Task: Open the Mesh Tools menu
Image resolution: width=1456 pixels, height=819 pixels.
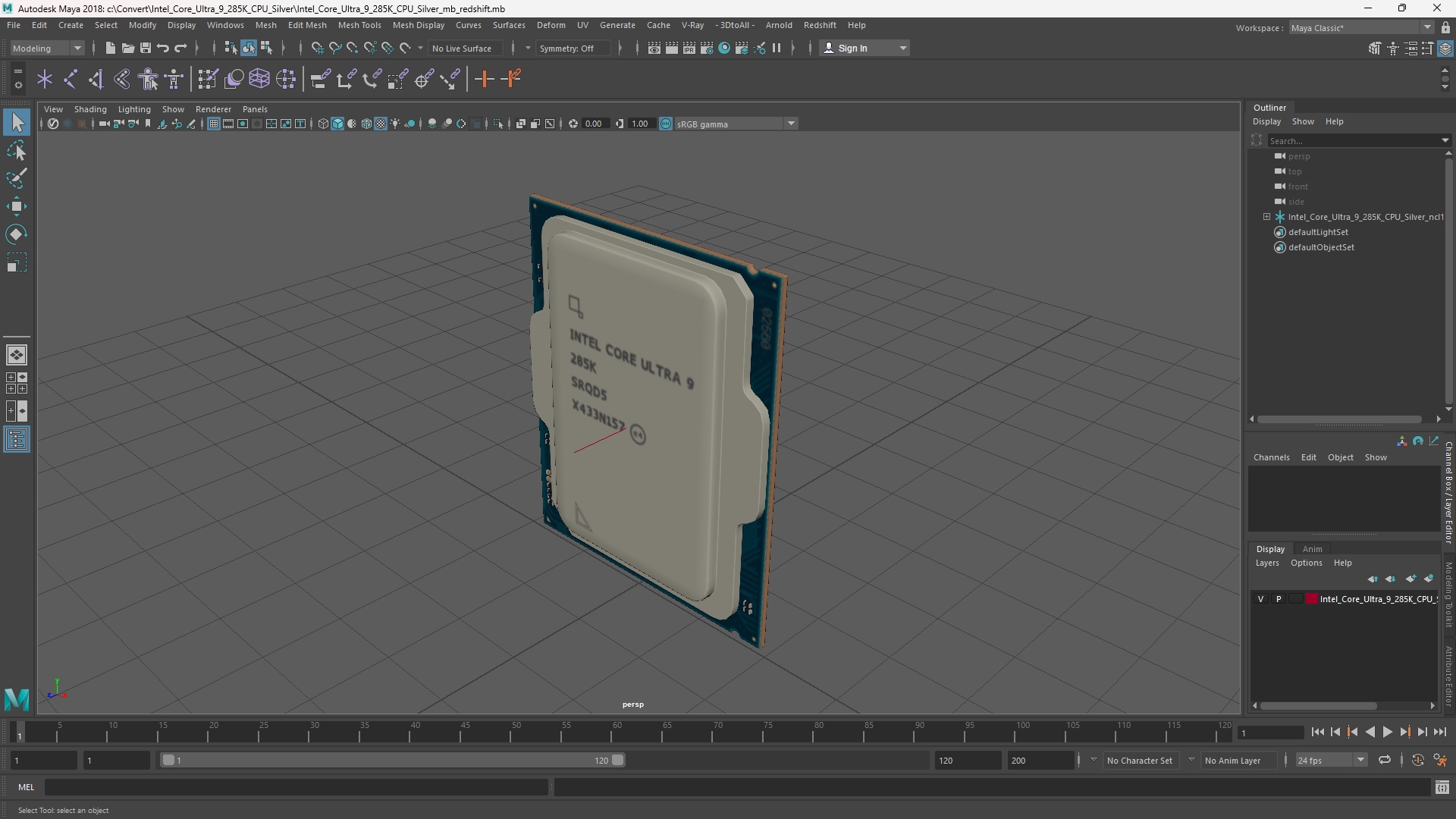Action: point(359,25)
